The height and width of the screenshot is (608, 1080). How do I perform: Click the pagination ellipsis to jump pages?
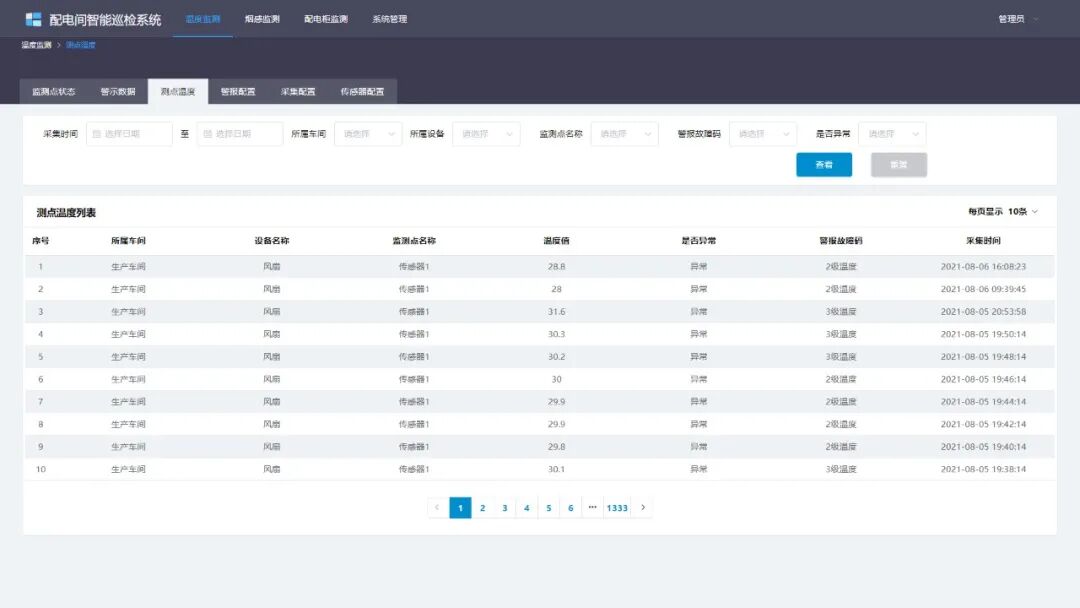click(x=592, y=507)
